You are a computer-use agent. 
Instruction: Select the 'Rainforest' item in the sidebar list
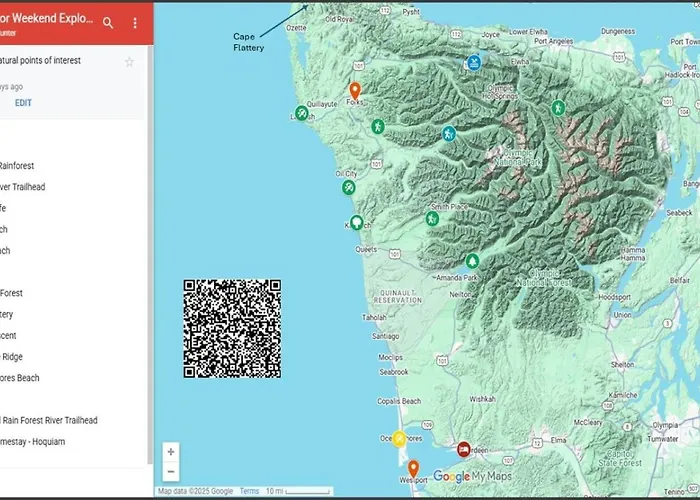17,166
